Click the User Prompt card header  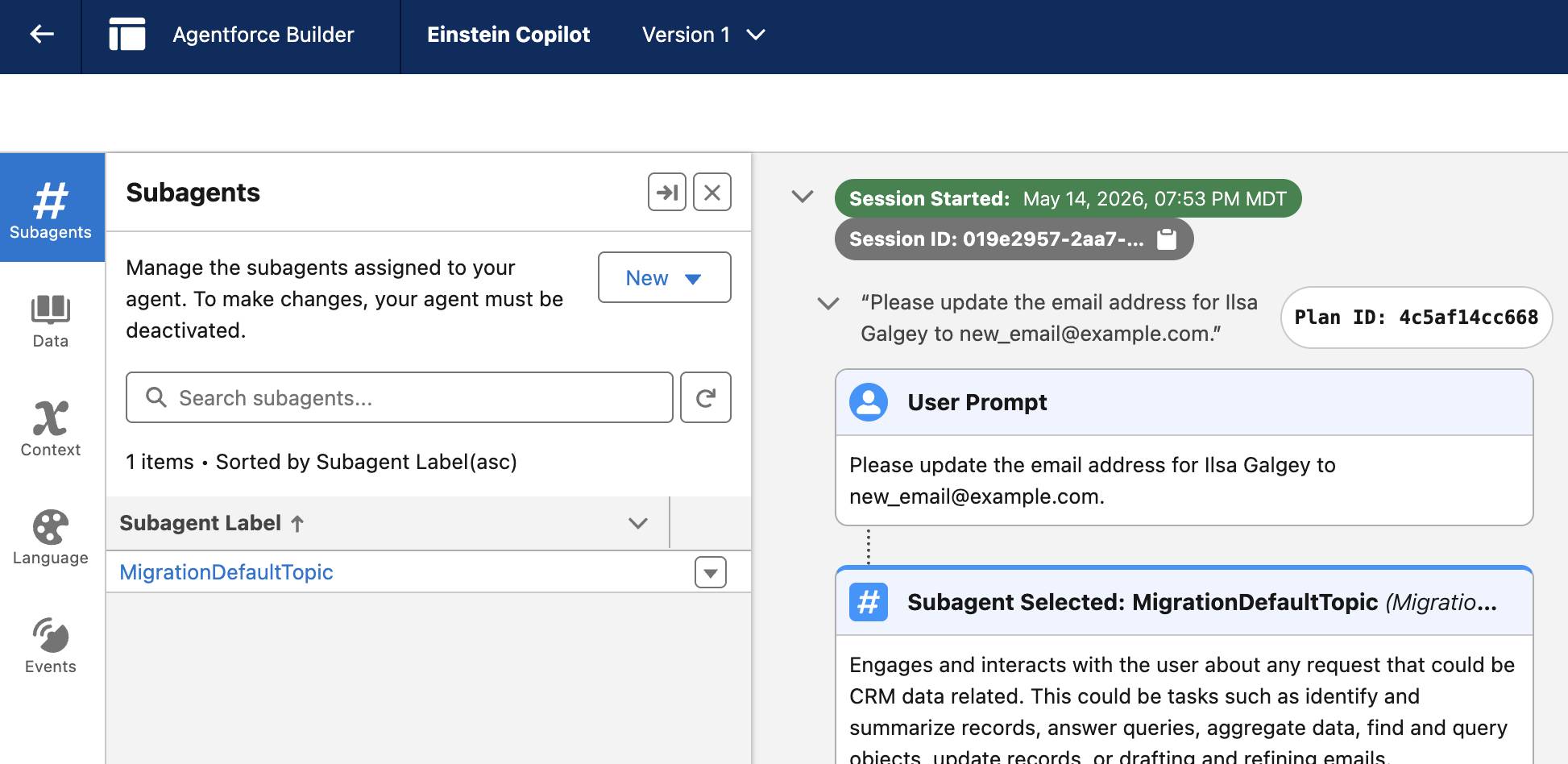pyautogui.click(x=1184, y=402)
